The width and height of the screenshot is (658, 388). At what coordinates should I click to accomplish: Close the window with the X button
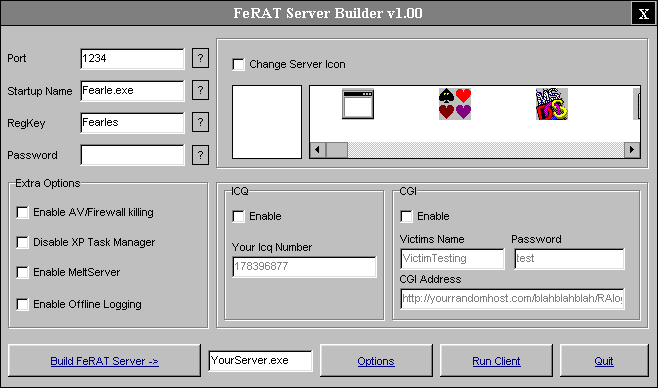tap(643, 14)
